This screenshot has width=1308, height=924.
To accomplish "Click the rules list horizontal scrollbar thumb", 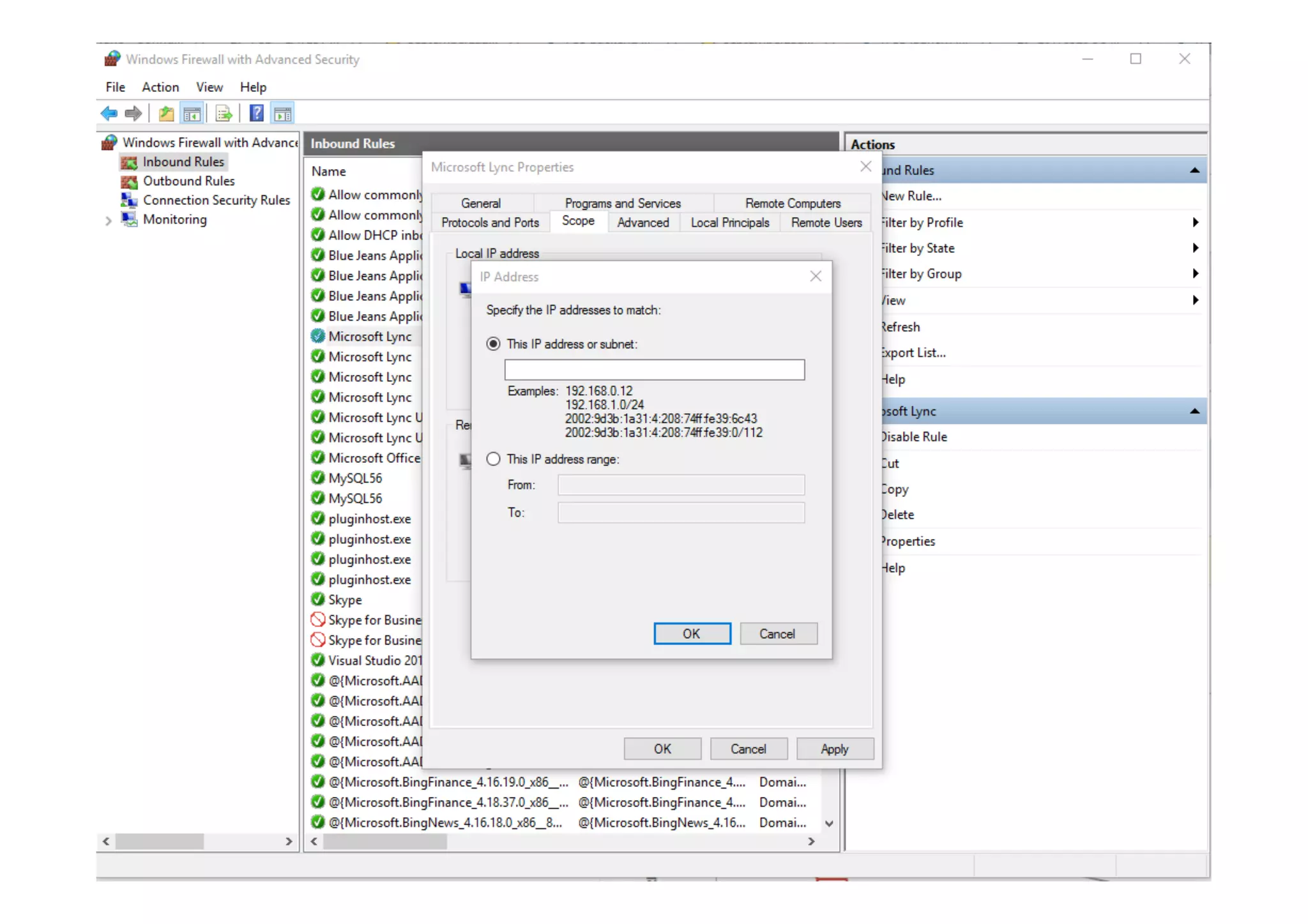I will click(x=384, y=842).
